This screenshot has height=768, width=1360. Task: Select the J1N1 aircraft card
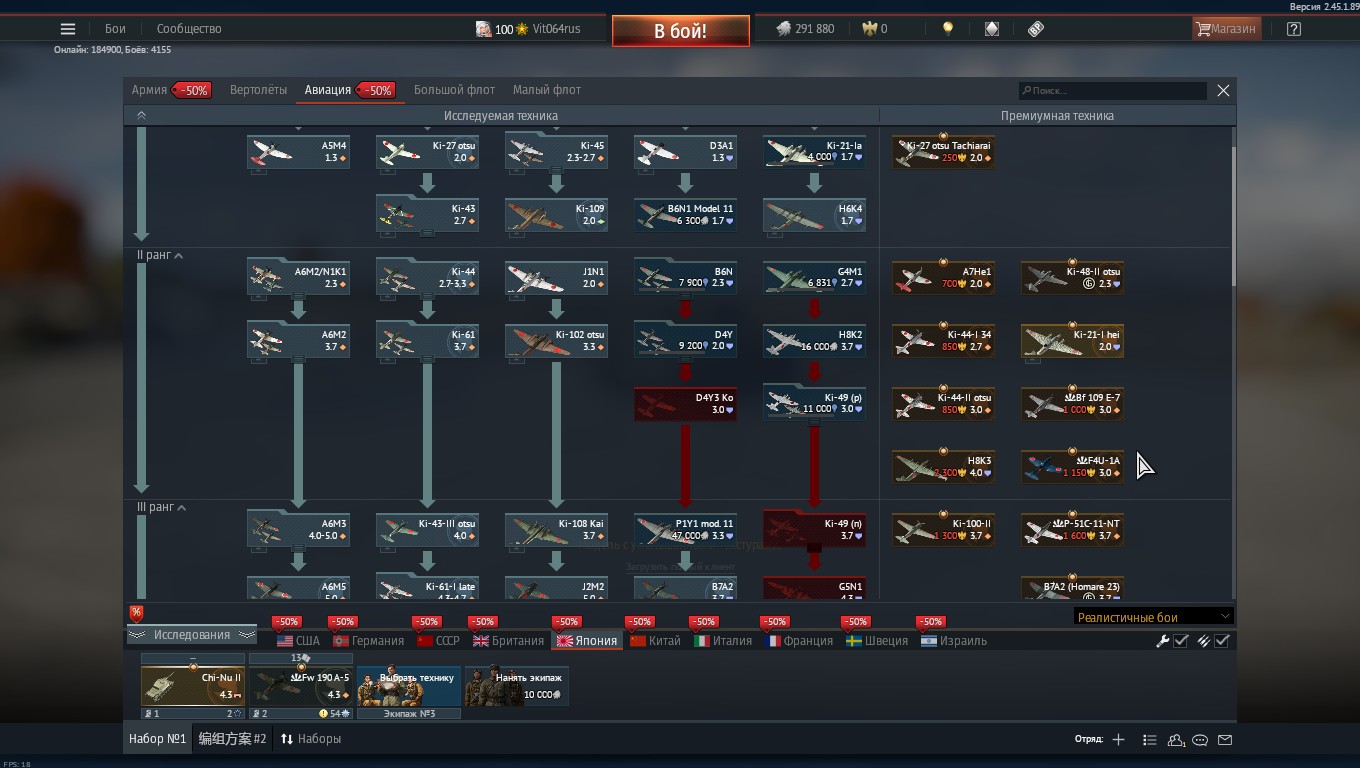[x=556, y=278]
